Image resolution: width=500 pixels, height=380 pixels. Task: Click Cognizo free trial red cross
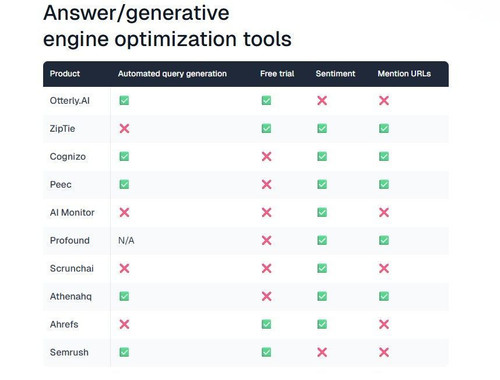click(266, 156)
